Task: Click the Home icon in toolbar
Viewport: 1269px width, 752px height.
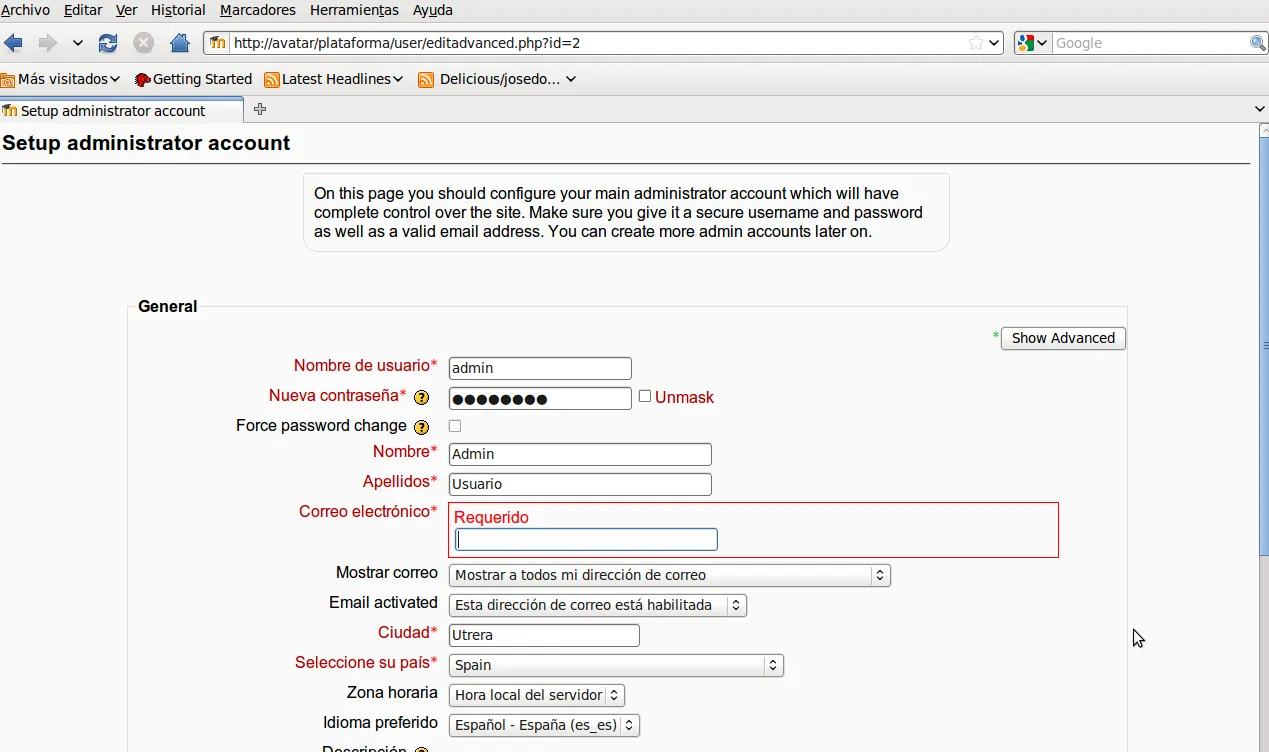Action: tap(180, 43)
